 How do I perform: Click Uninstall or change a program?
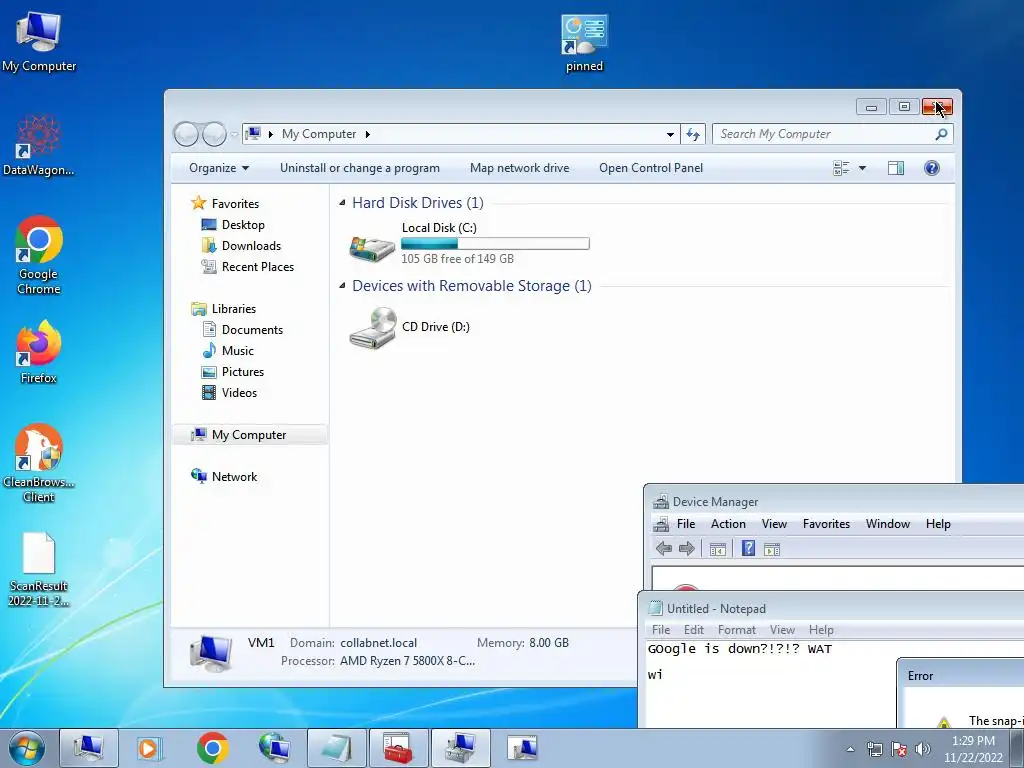(360, 168)
